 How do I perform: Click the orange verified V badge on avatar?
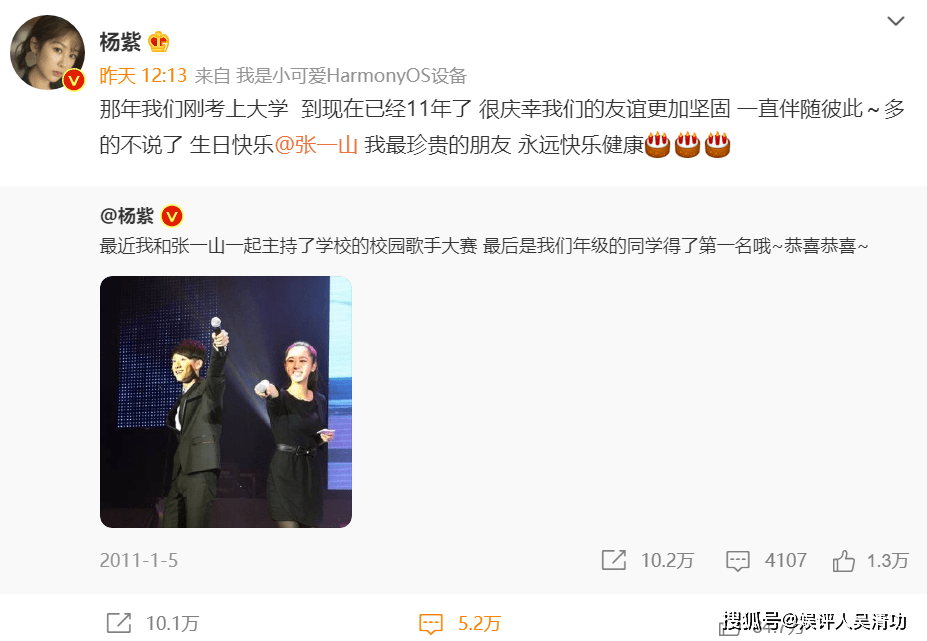pyautogui.click(x=74, y=80)
